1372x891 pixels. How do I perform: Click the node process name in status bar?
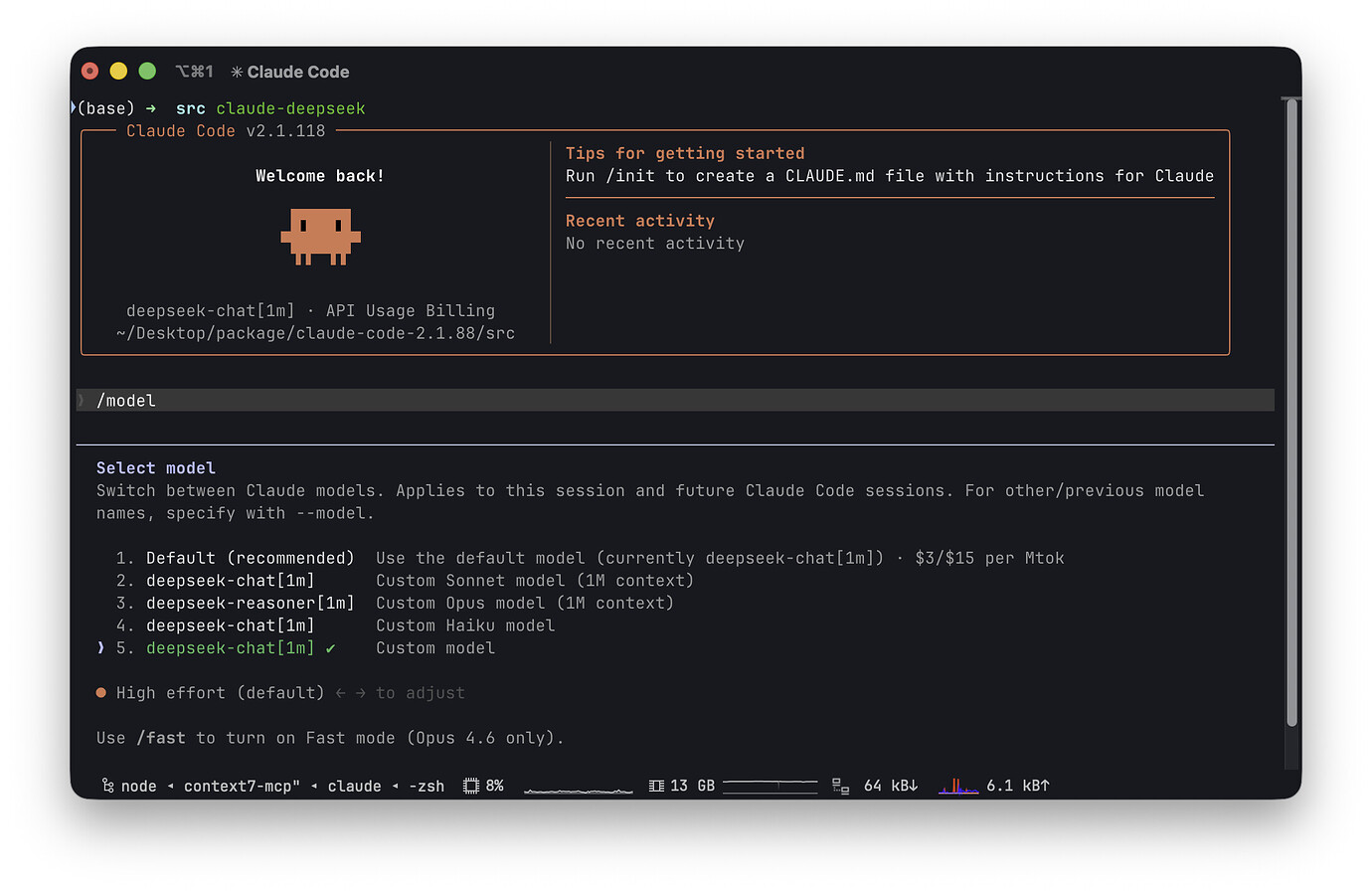(139, 786)
